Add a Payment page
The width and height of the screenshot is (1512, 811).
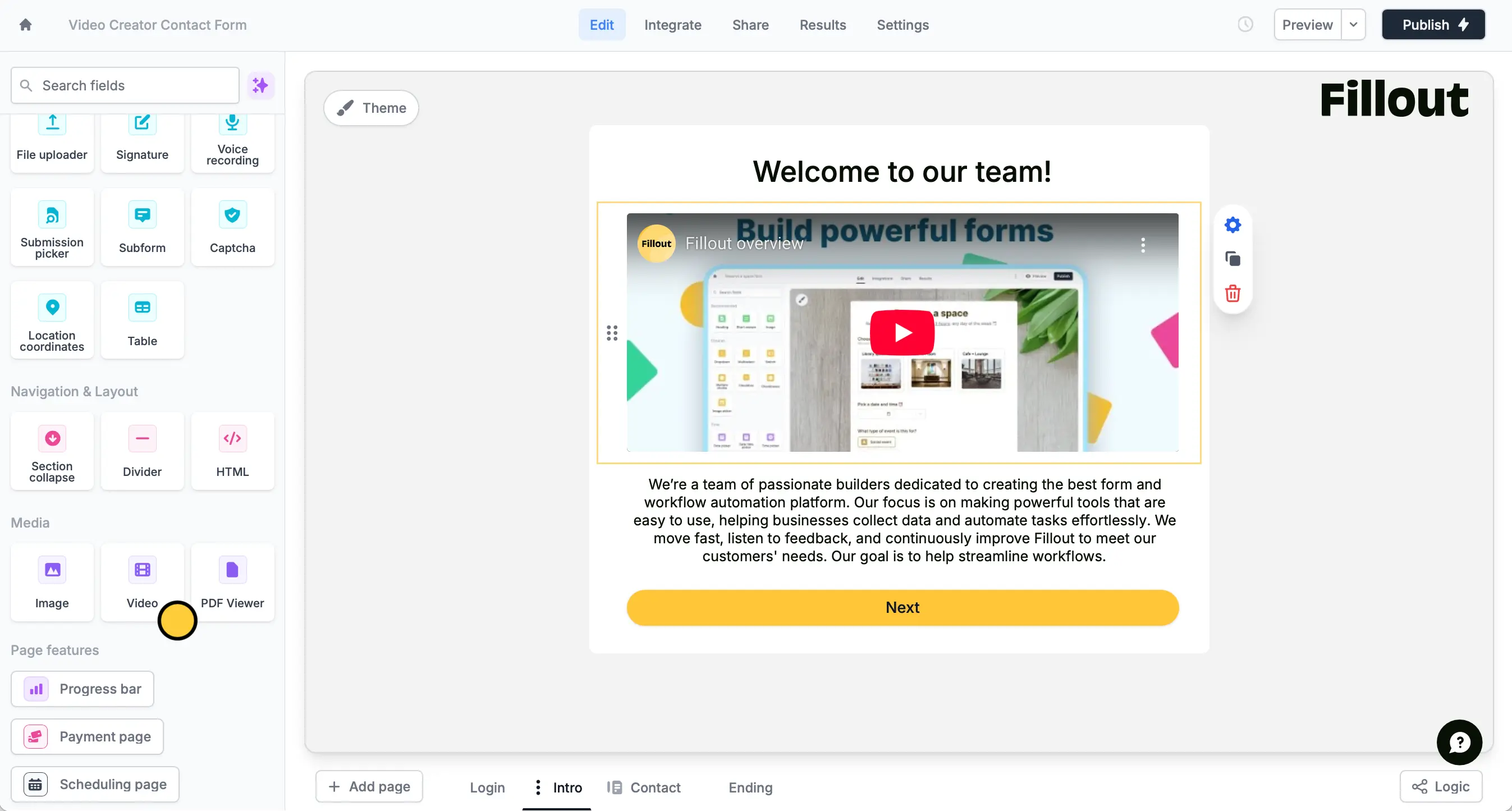coord(87,736)
